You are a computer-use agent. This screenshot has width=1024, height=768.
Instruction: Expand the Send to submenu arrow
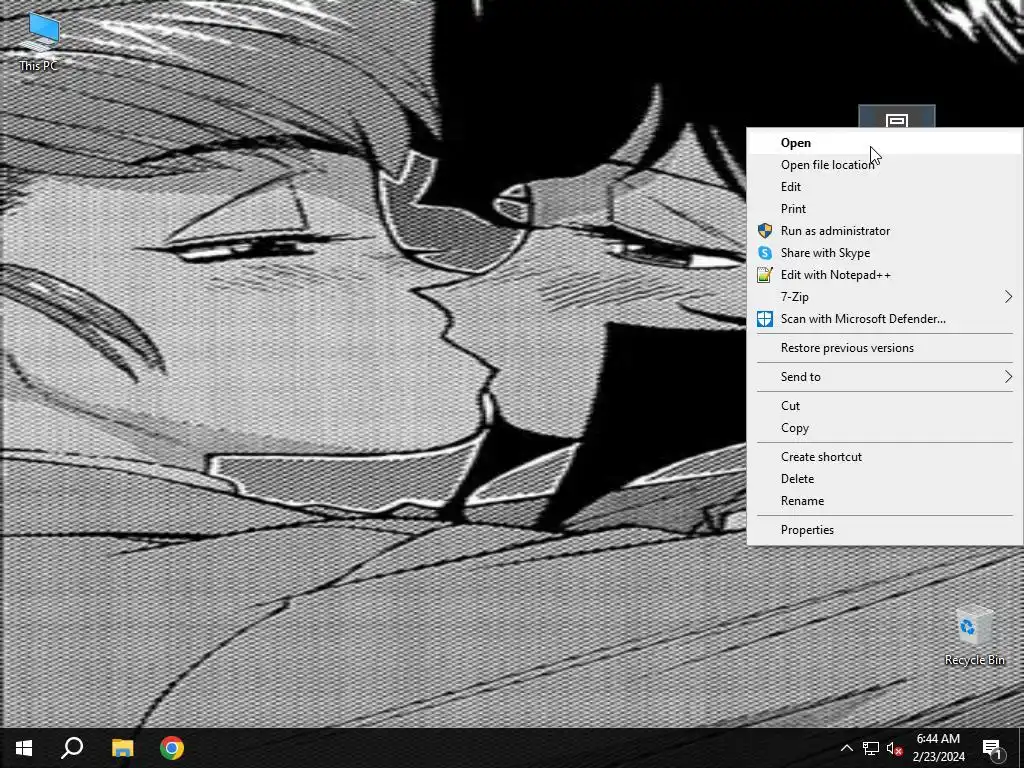1008,377
